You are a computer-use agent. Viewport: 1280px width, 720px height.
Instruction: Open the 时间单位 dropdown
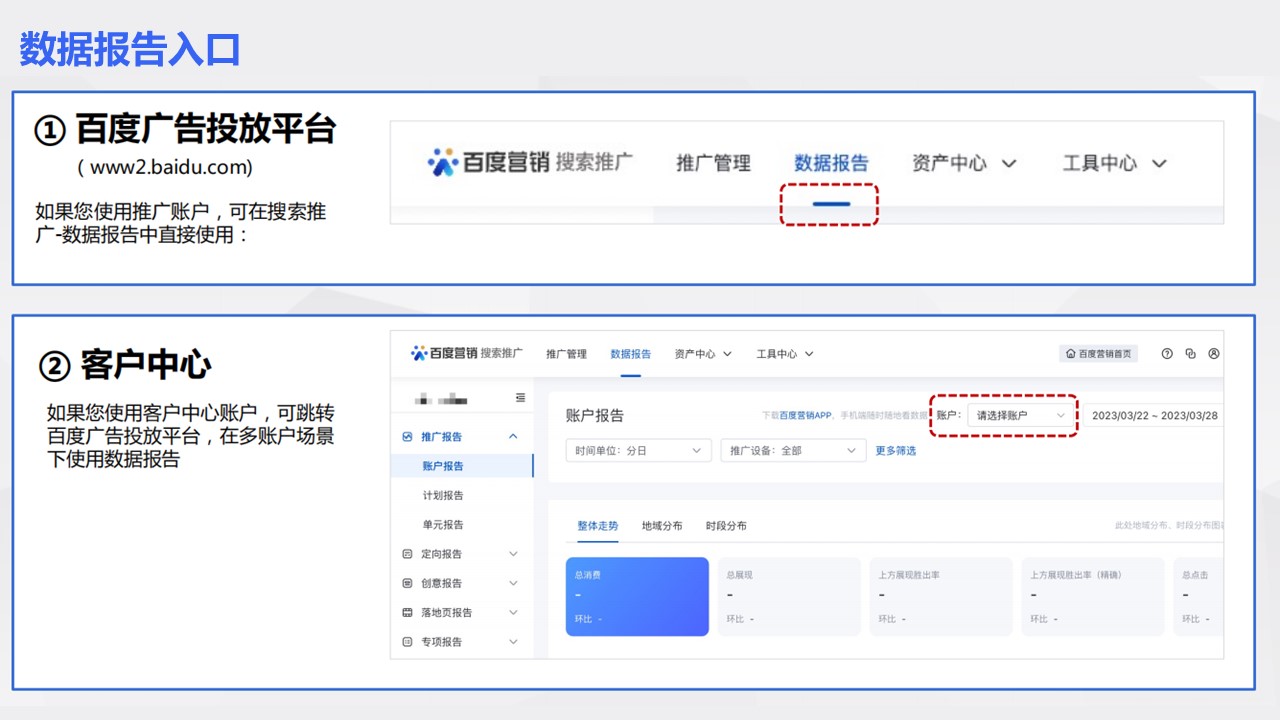point(638,451)
